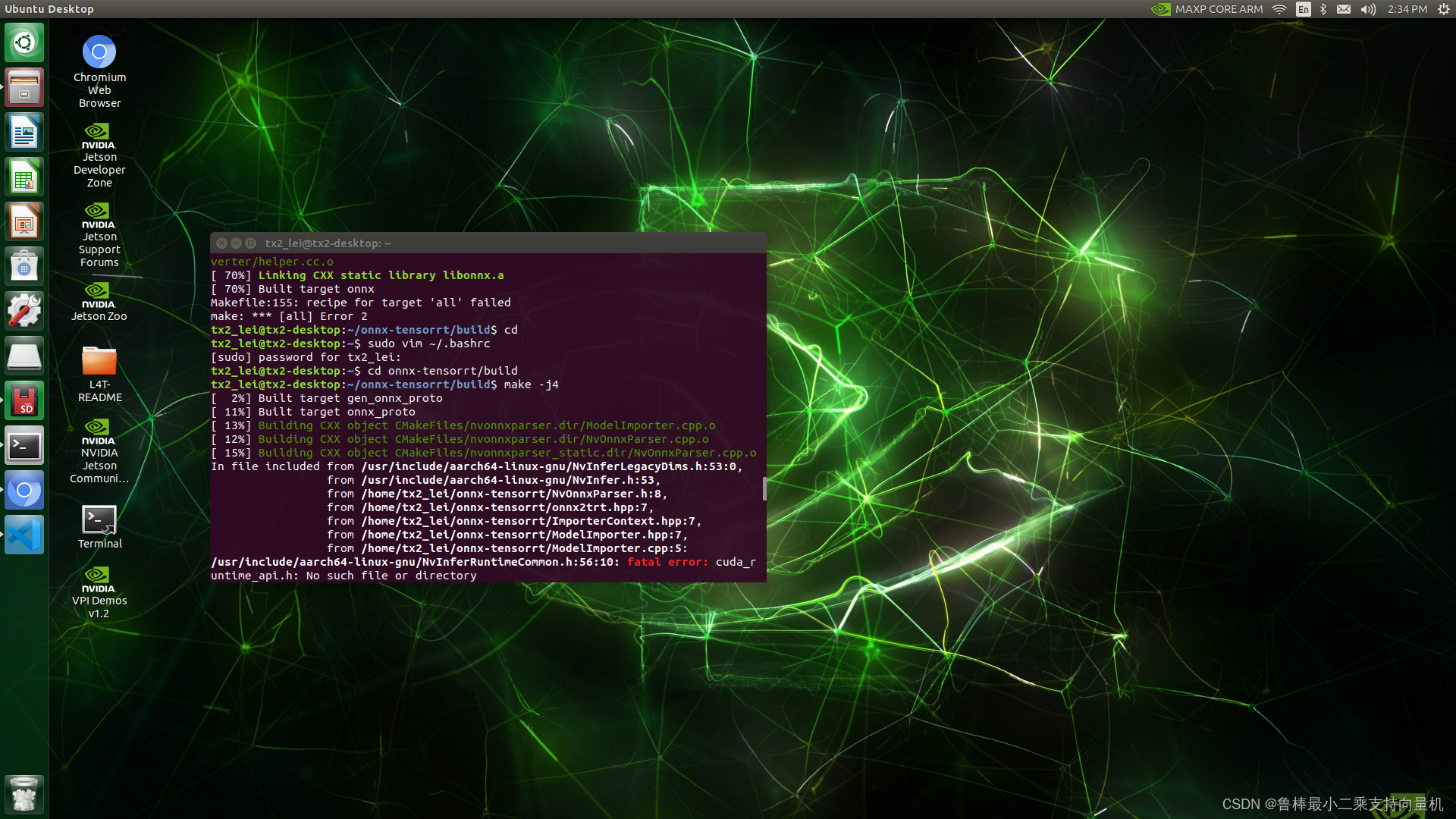
Task: Open System Settings from the launcher
Action: [x=24, y=311]
